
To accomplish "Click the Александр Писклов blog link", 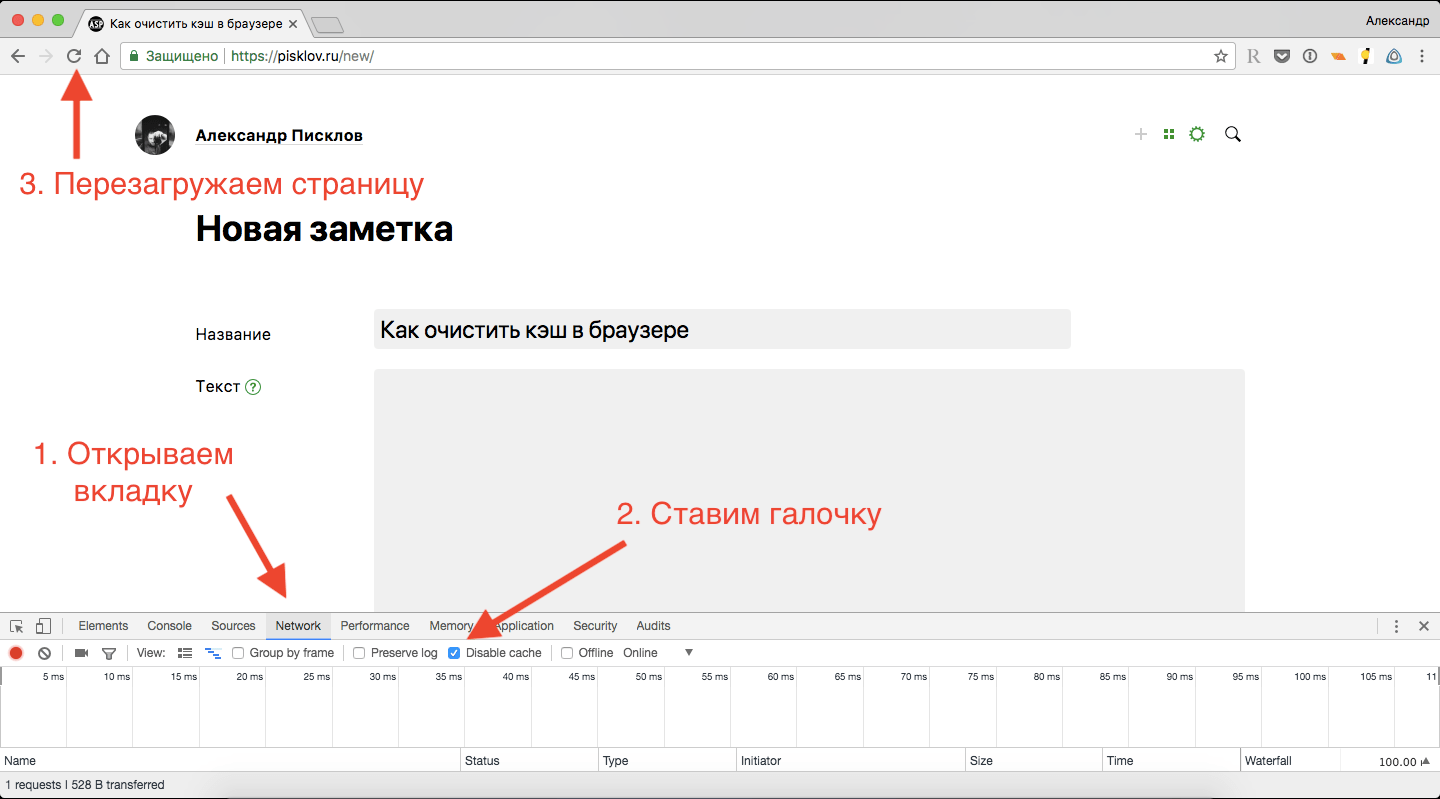I will coord(279,135).
